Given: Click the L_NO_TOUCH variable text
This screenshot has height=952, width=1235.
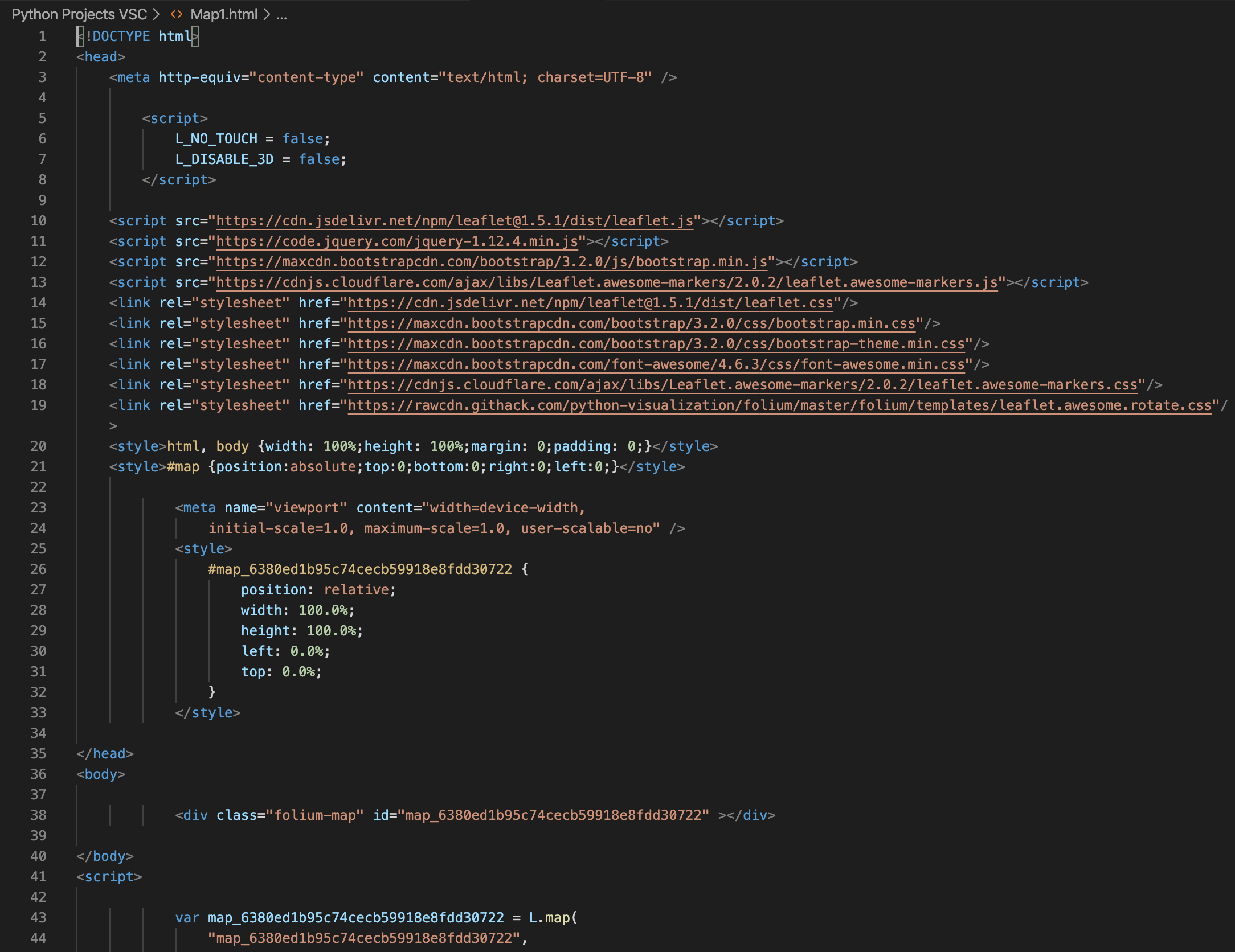Looking at the screenshot, I should pyautogui.click(x=216, y=139).
